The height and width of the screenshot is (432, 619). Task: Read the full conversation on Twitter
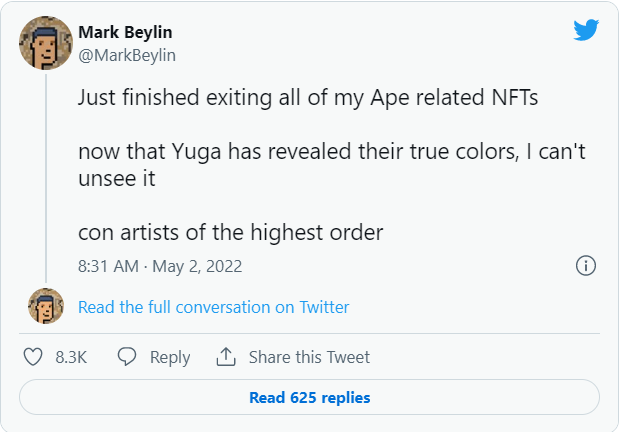pos(213,307)
